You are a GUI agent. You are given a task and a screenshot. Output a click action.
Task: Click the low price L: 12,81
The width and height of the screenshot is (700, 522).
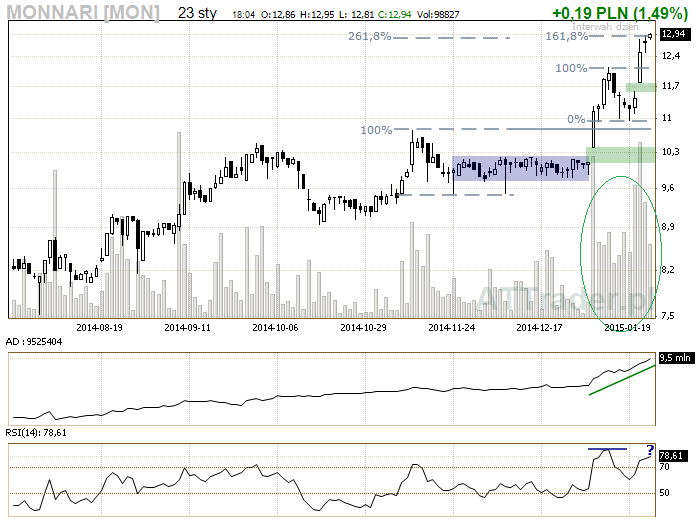356,15
